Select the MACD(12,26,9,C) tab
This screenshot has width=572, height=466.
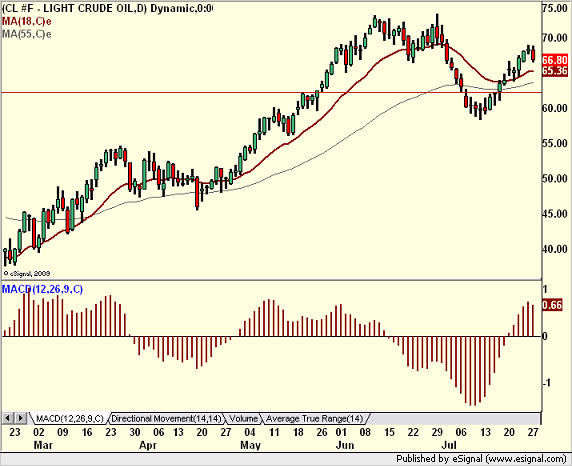coord(70,419)
